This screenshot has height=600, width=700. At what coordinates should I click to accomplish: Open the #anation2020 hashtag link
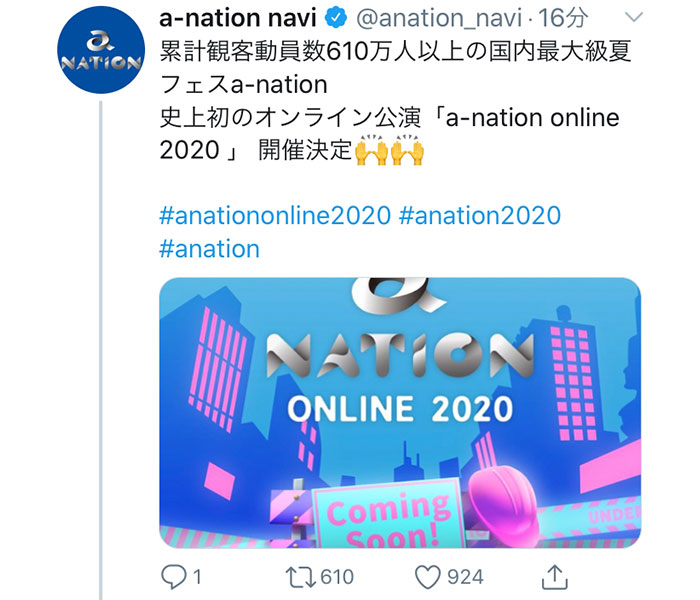(x=479, y=215)
